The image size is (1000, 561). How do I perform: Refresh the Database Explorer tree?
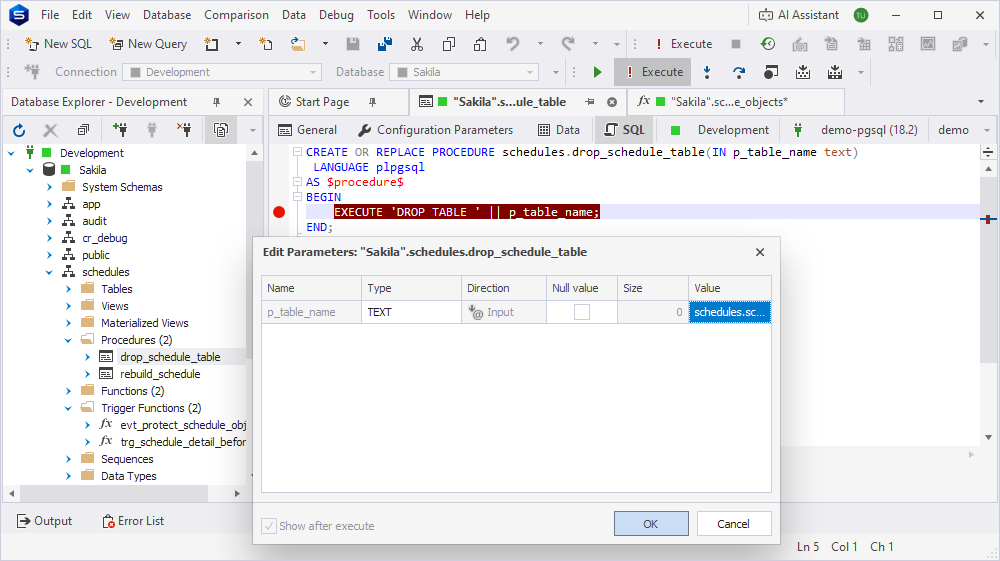pyautogui.click(x=19, y=130)
